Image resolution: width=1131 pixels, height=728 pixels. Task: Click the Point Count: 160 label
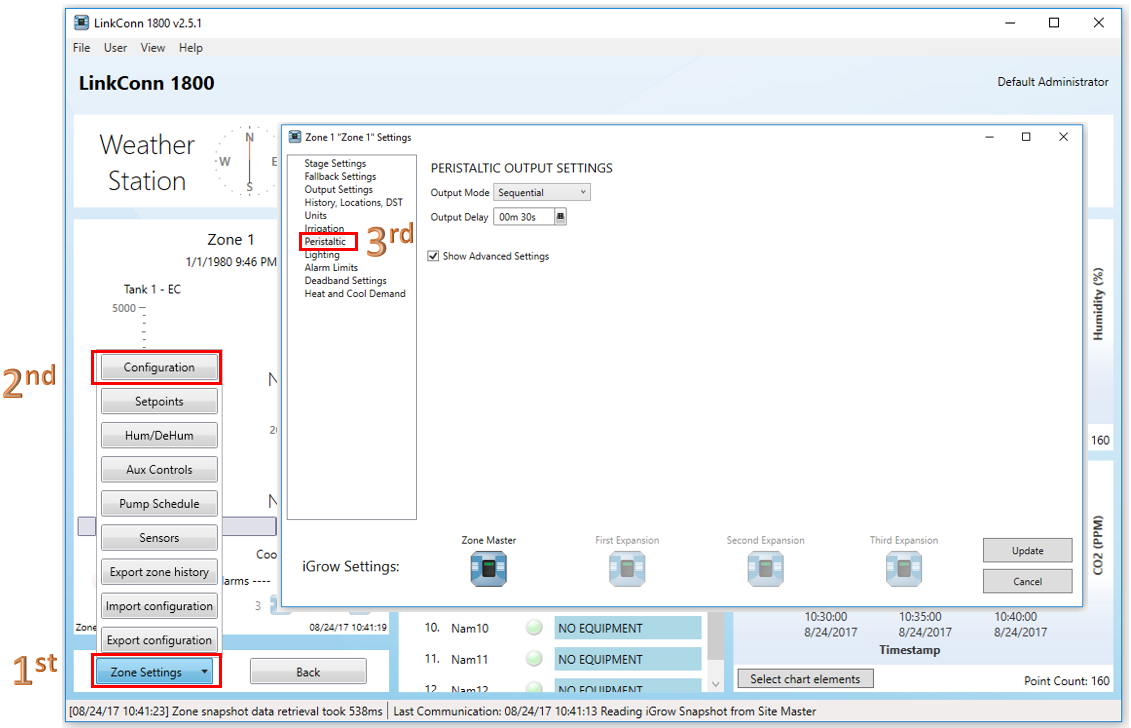1067,680
